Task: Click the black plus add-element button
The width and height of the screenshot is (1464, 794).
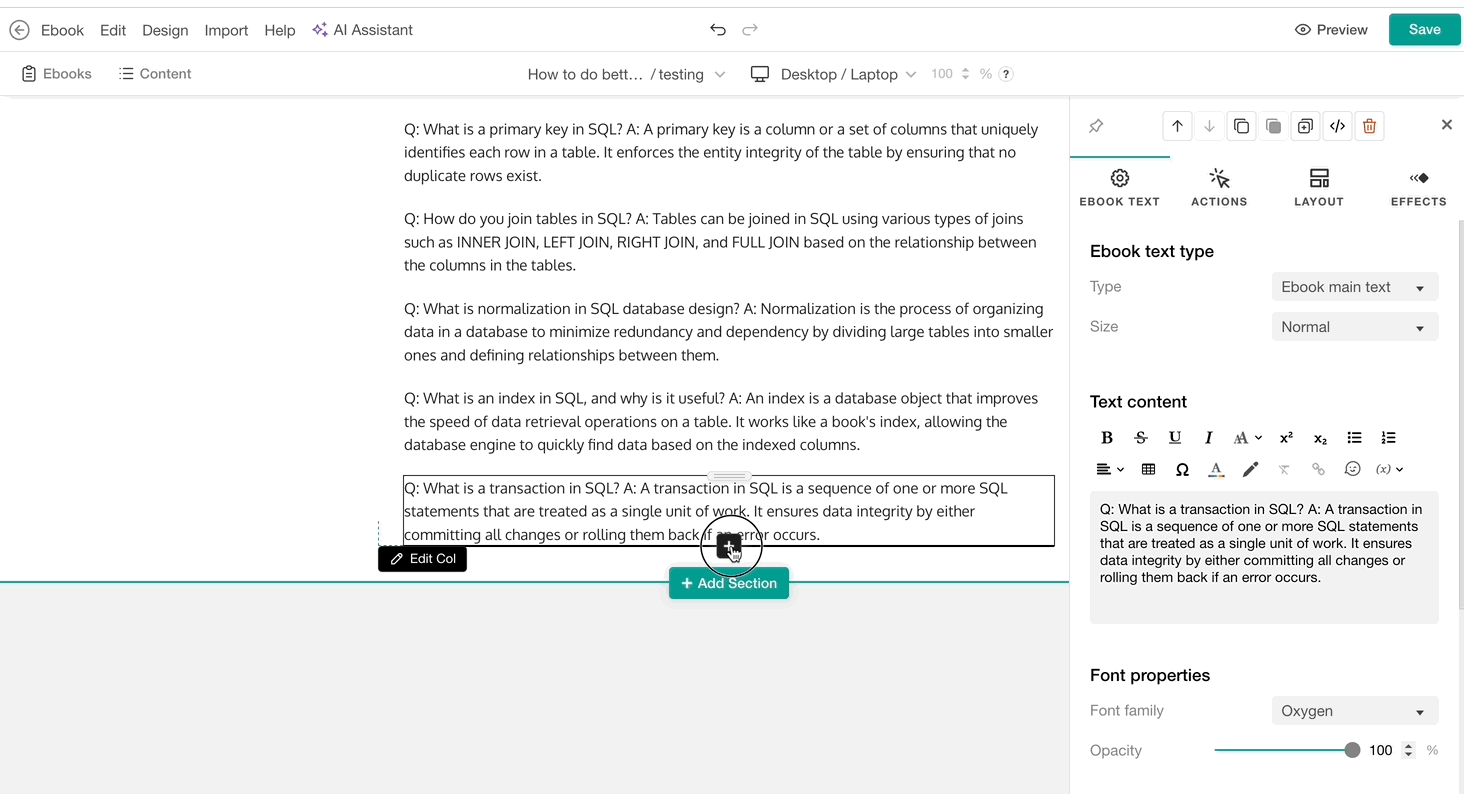Action: [729, 547]
